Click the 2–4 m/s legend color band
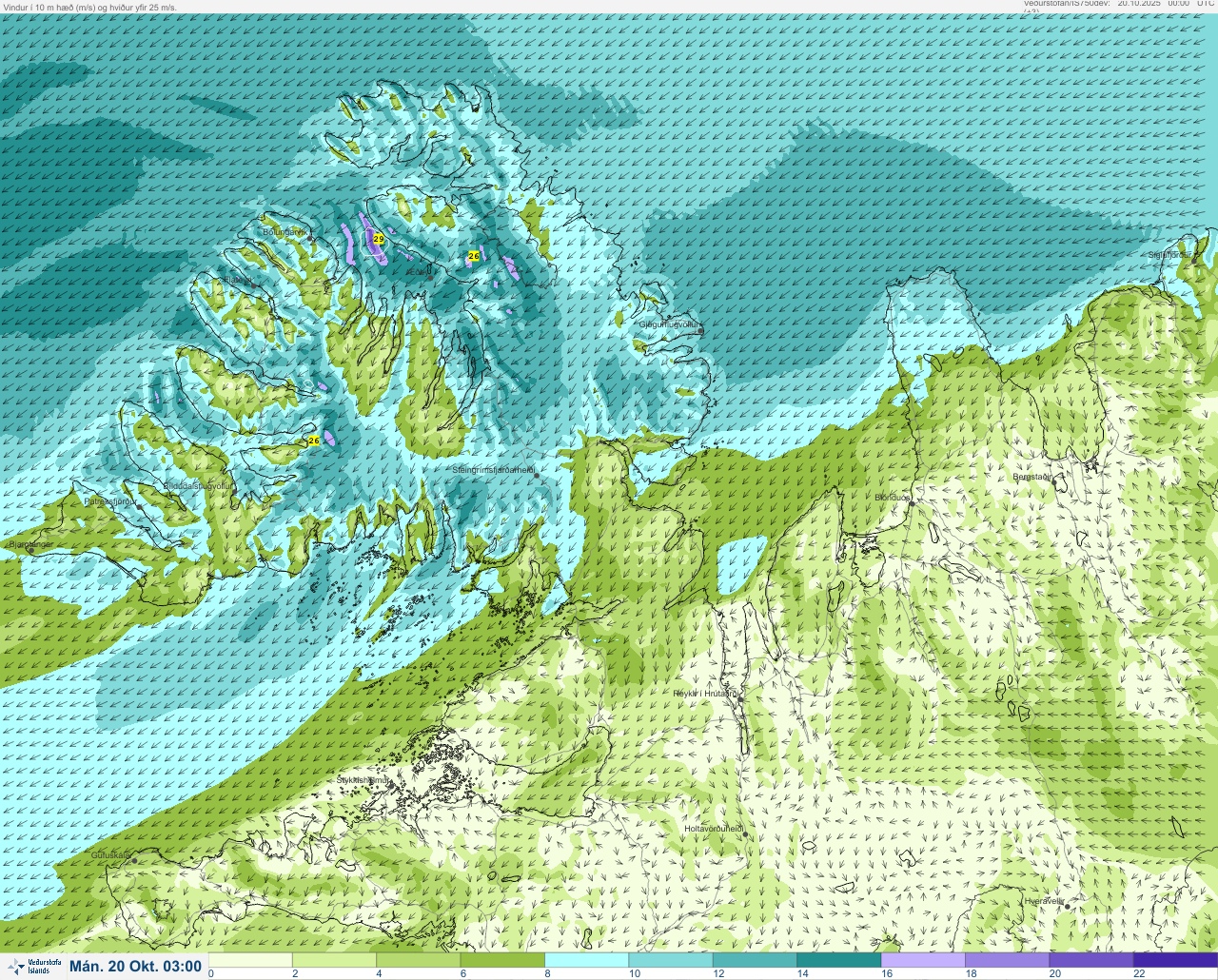1218x980 pixels. tap(334, 960)
